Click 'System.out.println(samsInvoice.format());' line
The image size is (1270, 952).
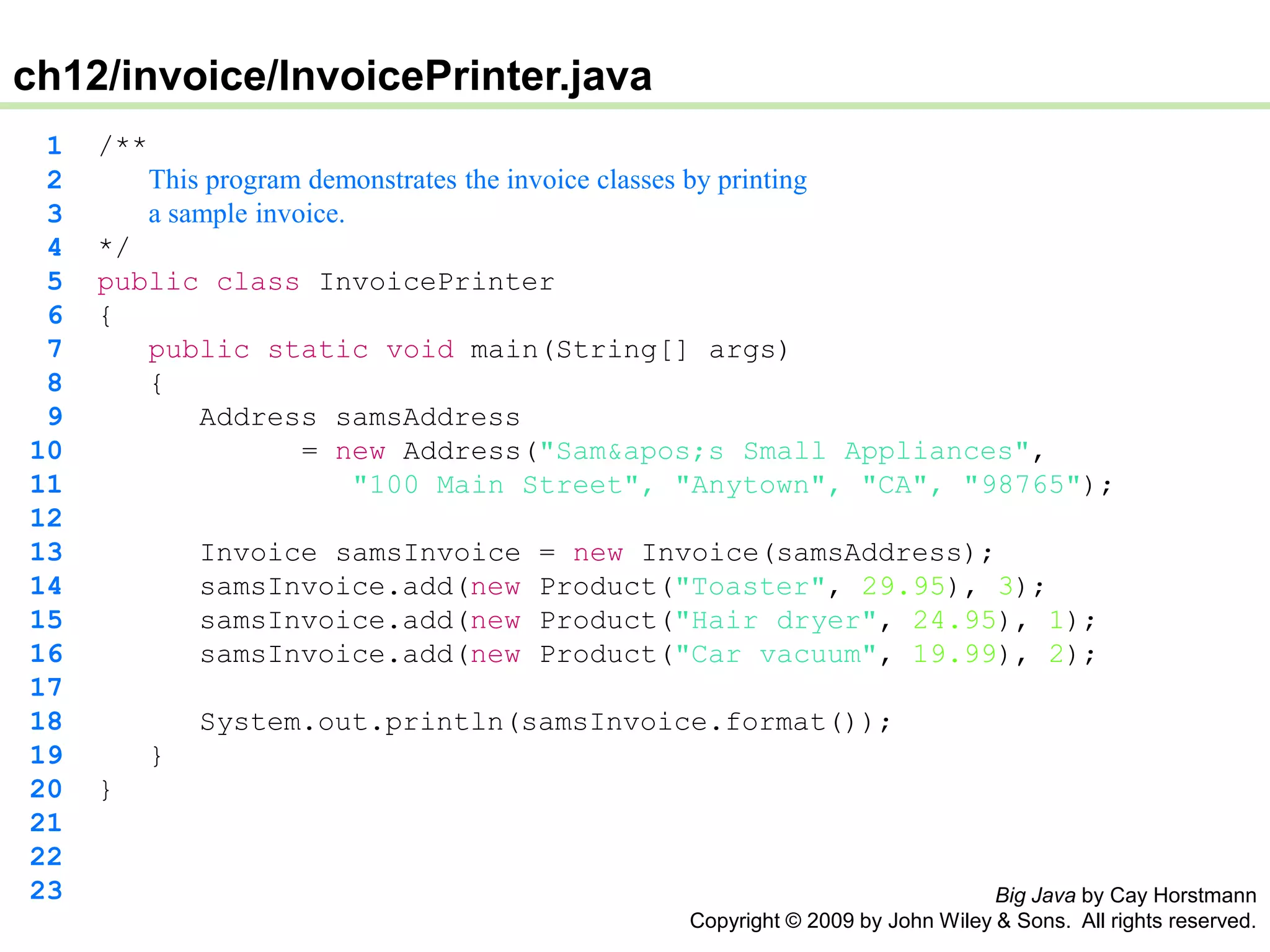click(546, 723)
